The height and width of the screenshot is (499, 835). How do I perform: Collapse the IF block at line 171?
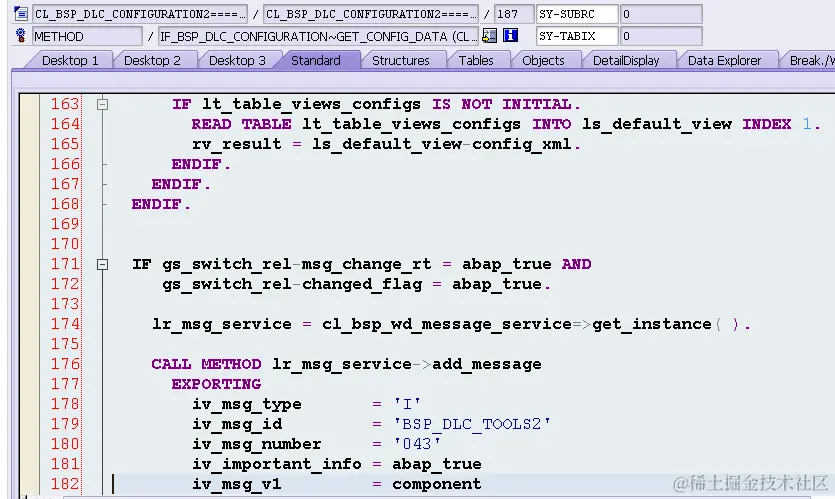pos(102,264)
